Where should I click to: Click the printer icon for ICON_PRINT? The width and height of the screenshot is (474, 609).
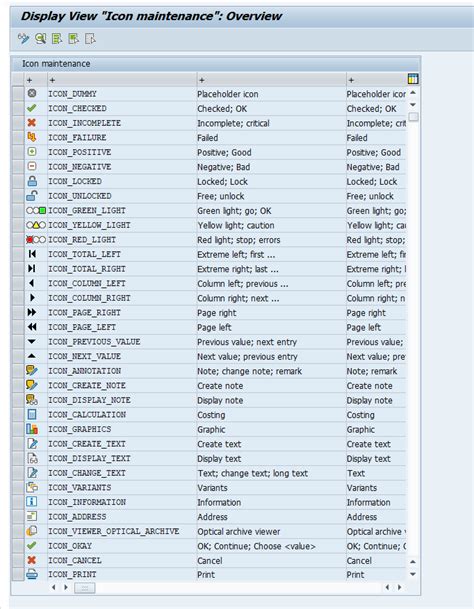click(x=32, y=574)
